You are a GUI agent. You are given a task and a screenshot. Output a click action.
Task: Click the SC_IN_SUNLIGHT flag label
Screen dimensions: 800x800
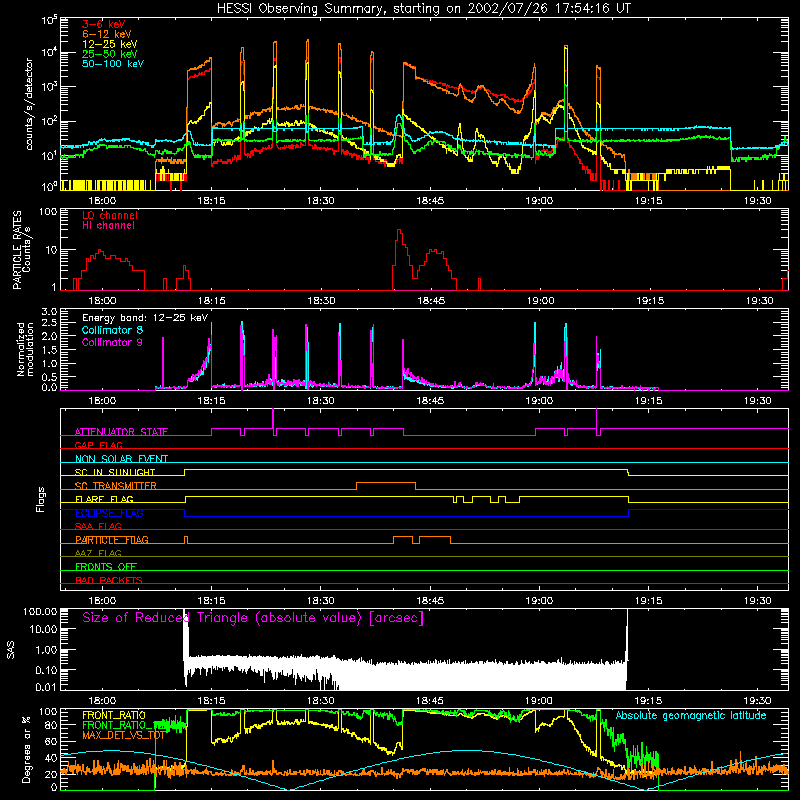[x=115, y=472]
